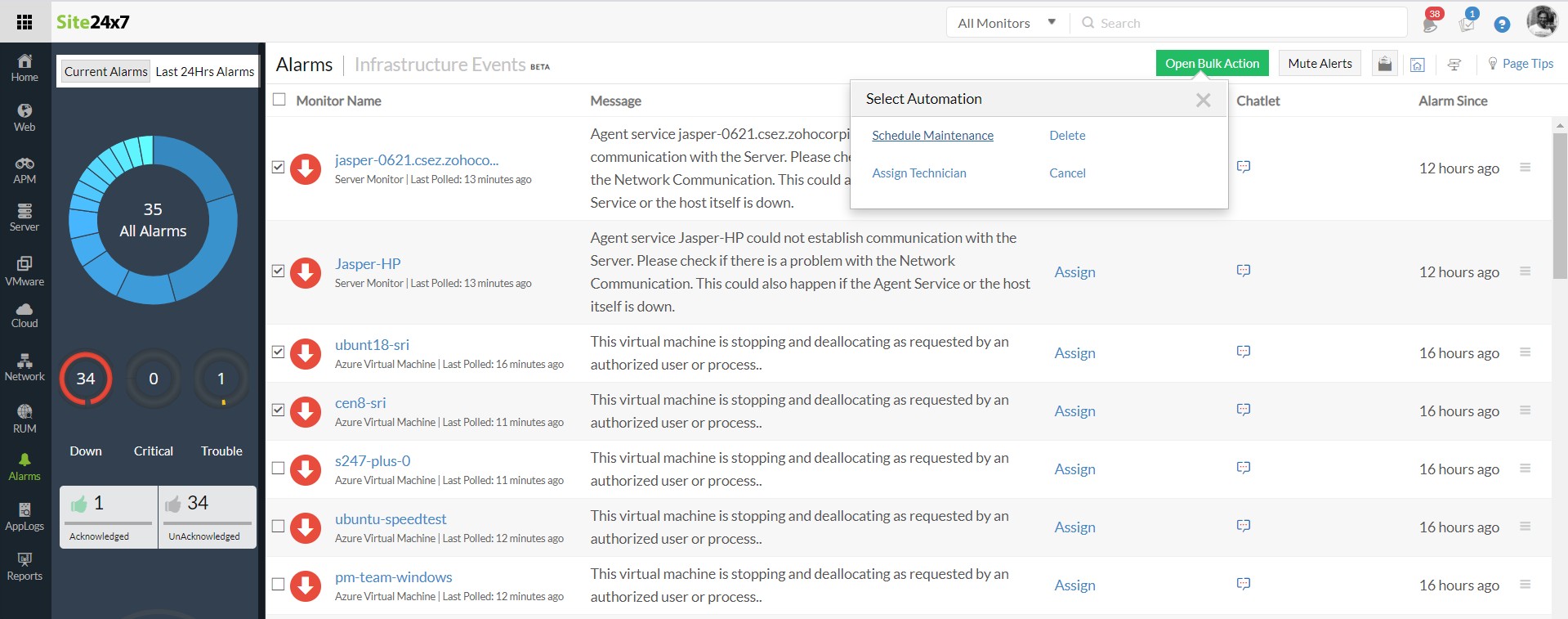Image resolution: width=1568 pixels, height=619 pixels.
Task: Open the row menu for s247-plus-0
Action: tap(1525, 468)
